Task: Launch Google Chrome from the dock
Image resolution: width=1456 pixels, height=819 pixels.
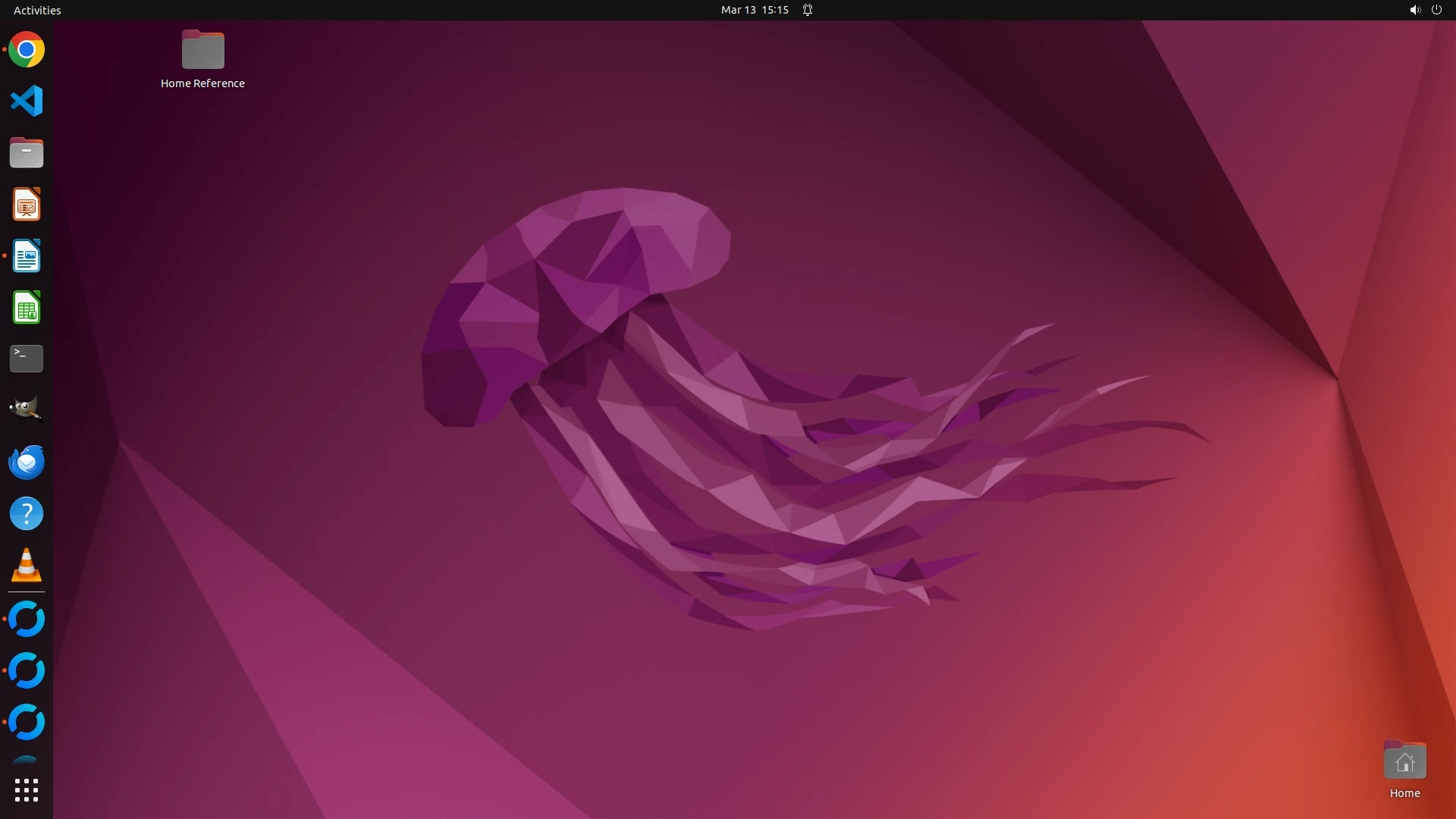Action: 27,50
